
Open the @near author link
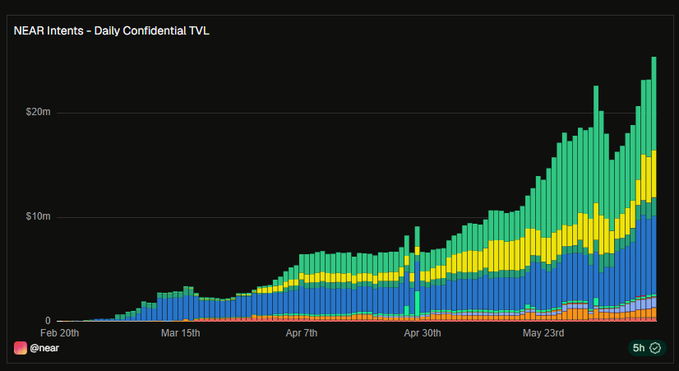click(44, 348)
